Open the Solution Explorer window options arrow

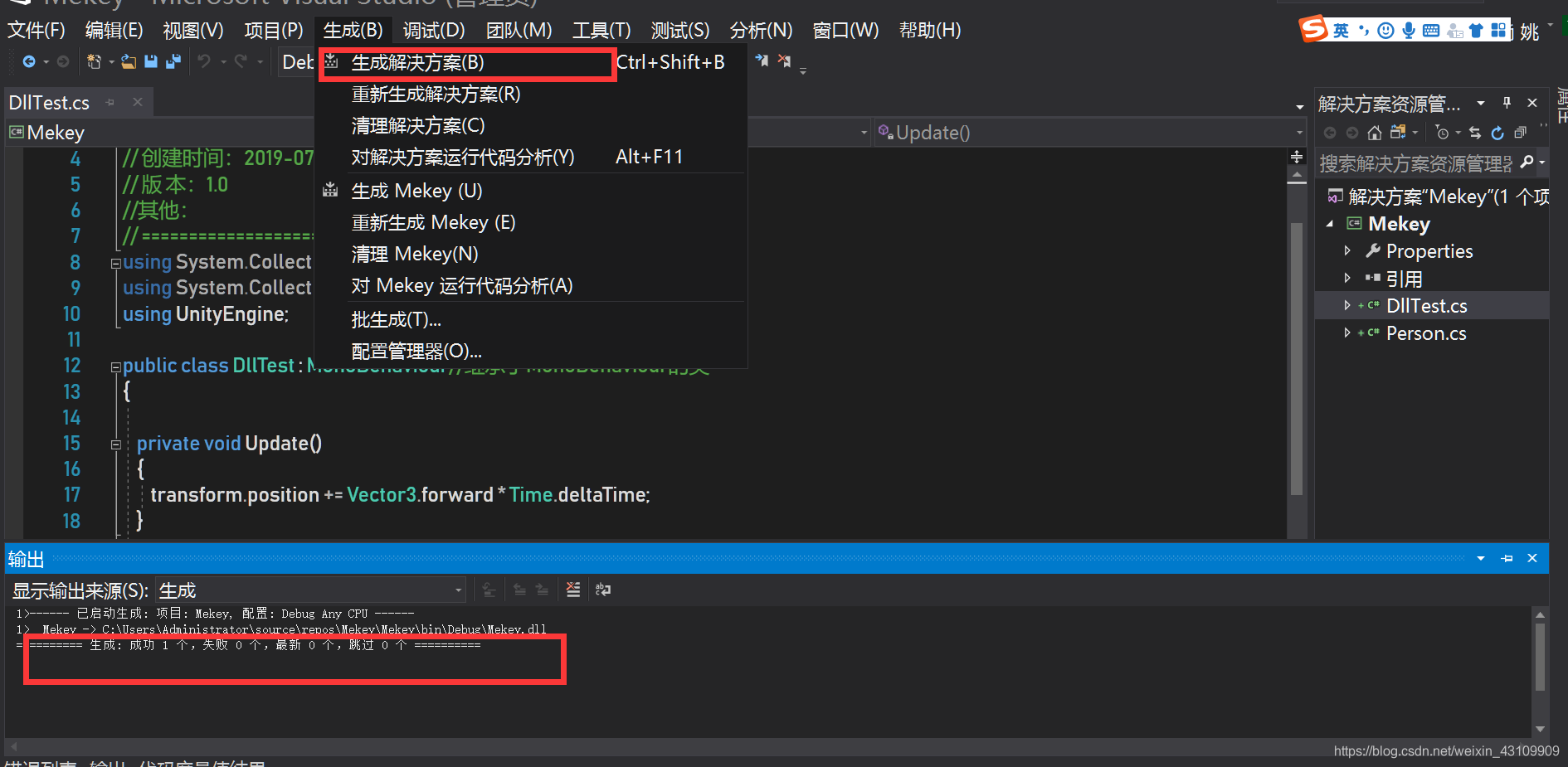pyautogui.click(x=1480, y=103)
